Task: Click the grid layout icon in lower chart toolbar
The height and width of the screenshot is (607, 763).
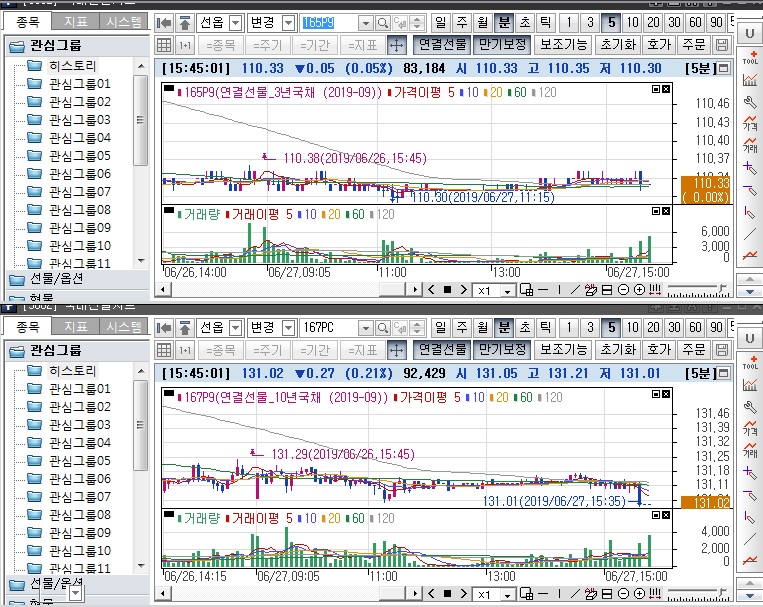Action: (x=166, y=350)
